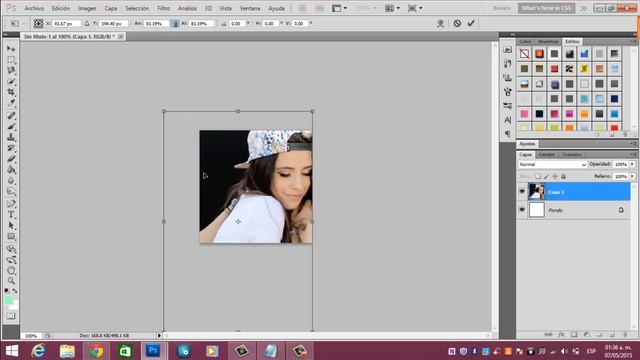
Task: Expand more workspaces double arrow
Action: pyautogui.click(x=584, y=8)
